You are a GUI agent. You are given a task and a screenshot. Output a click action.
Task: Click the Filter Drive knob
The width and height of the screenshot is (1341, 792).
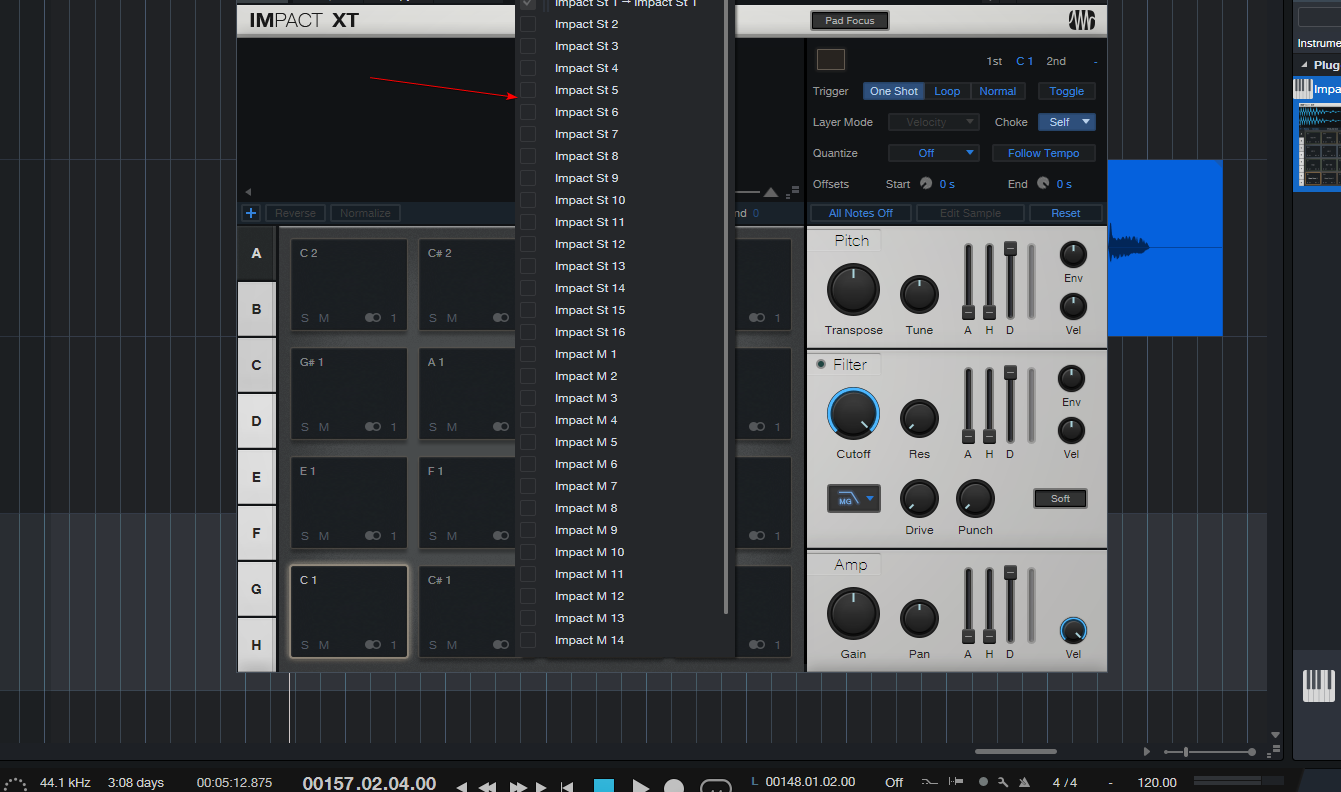click(x=919, y=498)
